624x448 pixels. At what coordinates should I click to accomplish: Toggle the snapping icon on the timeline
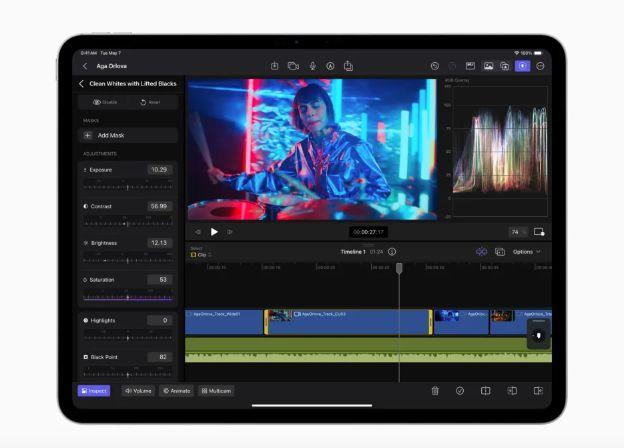click(481, 252)
